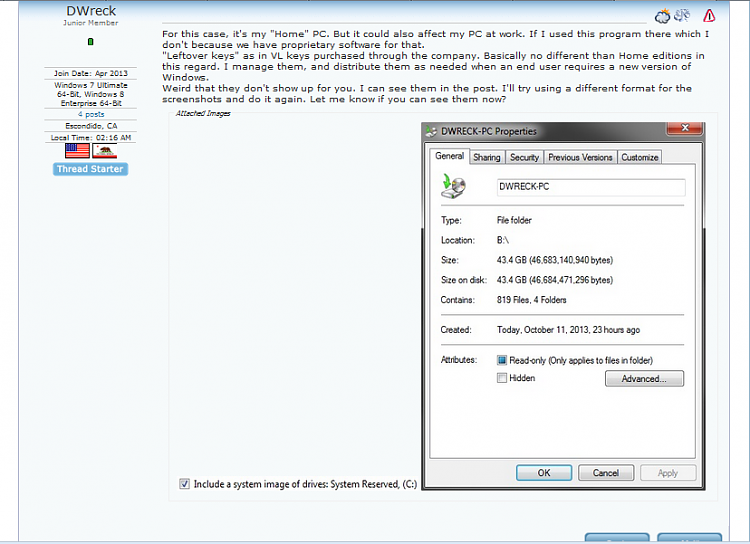
Task: Click the Windows 7 Ultimate system spec text
Action: tap(91, 94)
